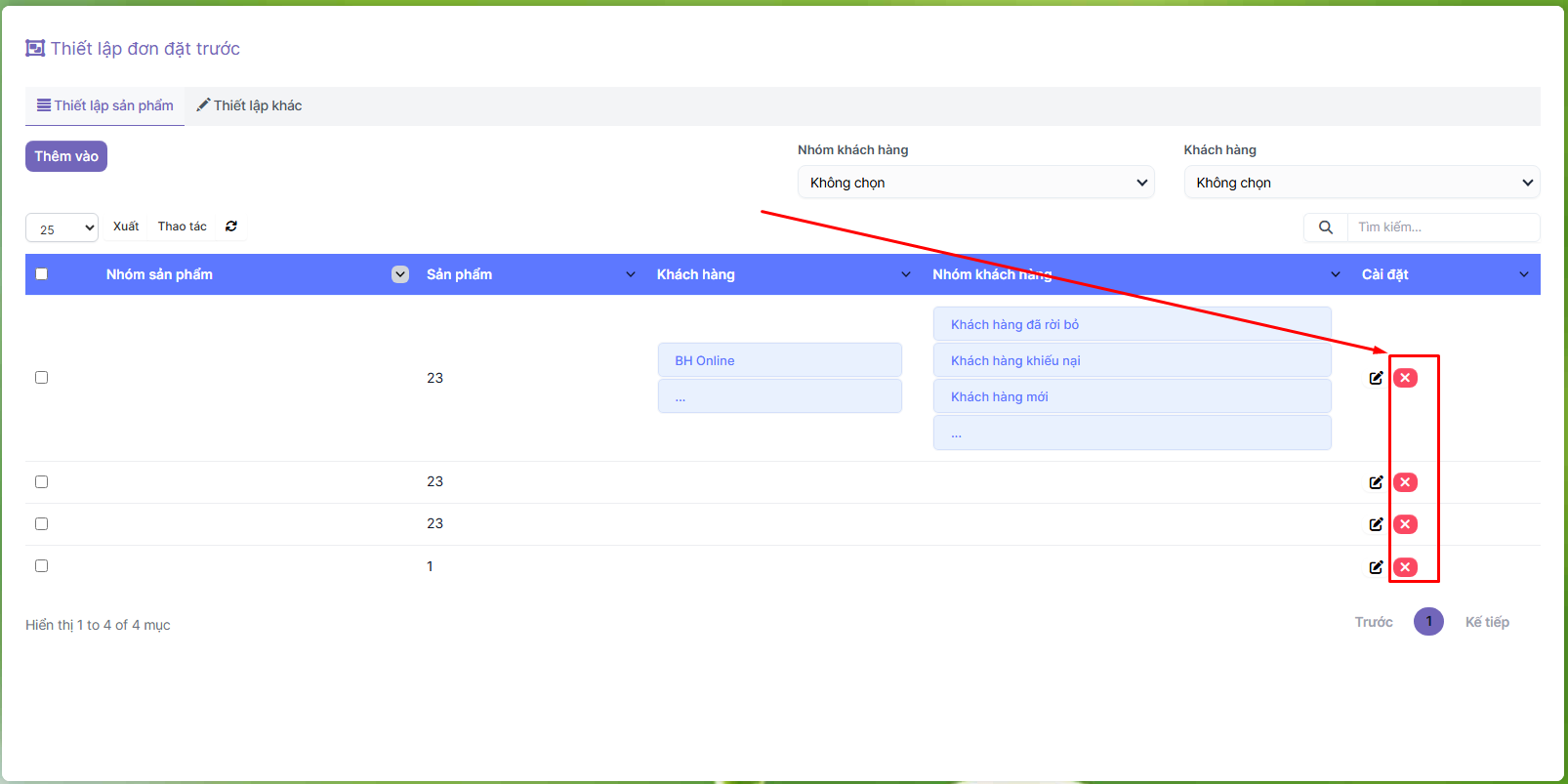
Task: Check the first row's checkbox
Action: (x=41, y=378)
